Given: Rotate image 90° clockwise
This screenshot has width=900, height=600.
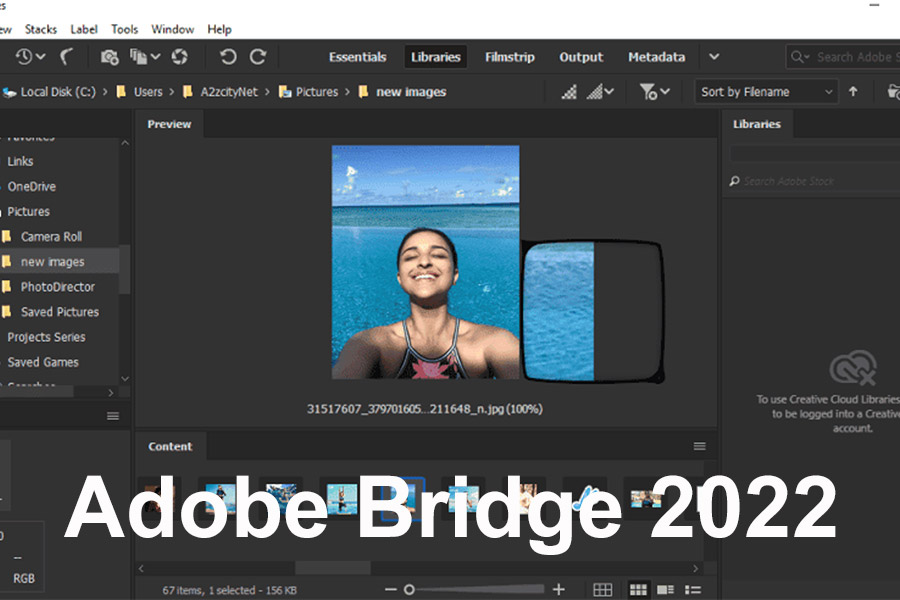Looking at the screenshot, I should click(x=258, y=57).
